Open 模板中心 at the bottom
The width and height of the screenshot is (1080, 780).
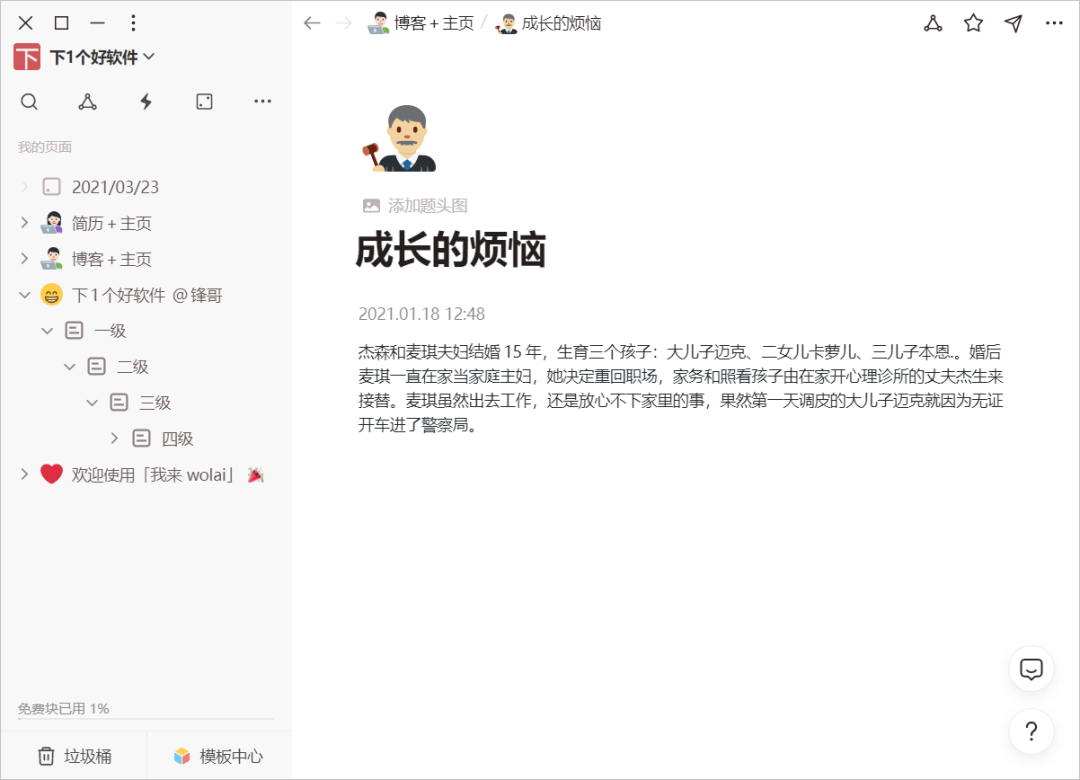pos(216,756)
